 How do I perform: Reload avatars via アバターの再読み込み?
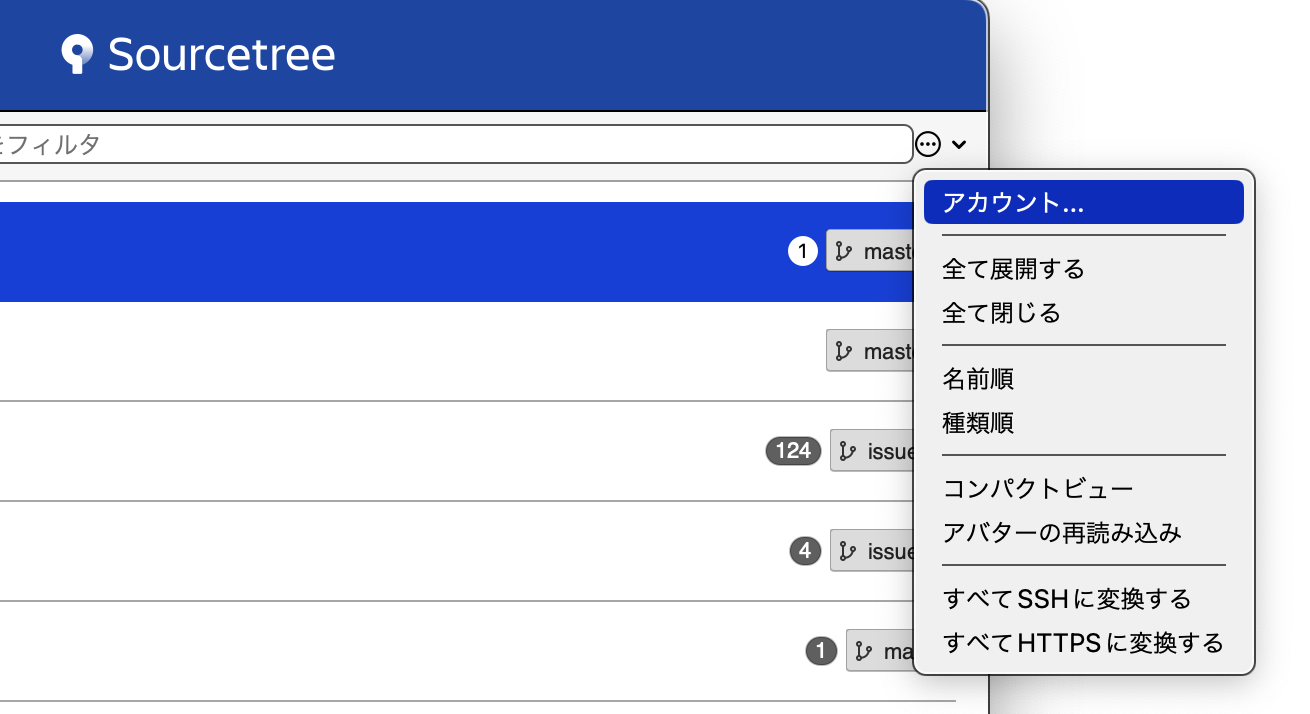[x=1060, y=533]
